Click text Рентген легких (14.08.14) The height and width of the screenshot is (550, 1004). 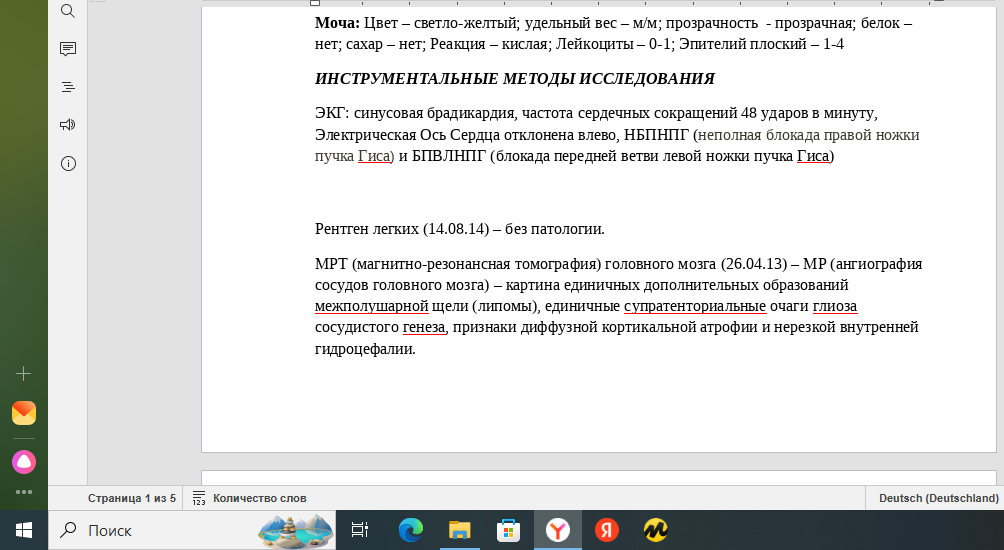coord(402,229)
